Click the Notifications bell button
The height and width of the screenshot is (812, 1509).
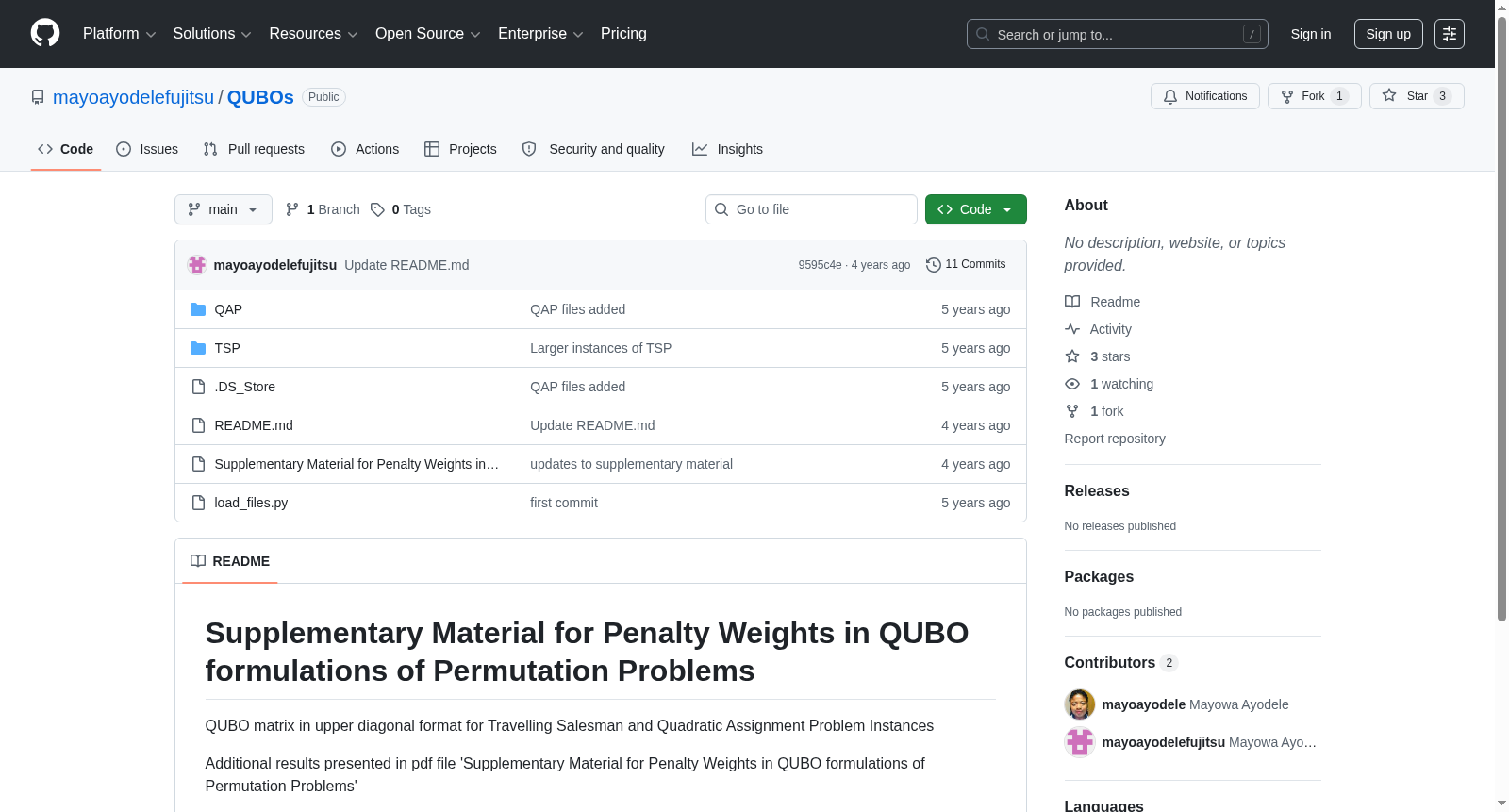(x=1204, y=96)
